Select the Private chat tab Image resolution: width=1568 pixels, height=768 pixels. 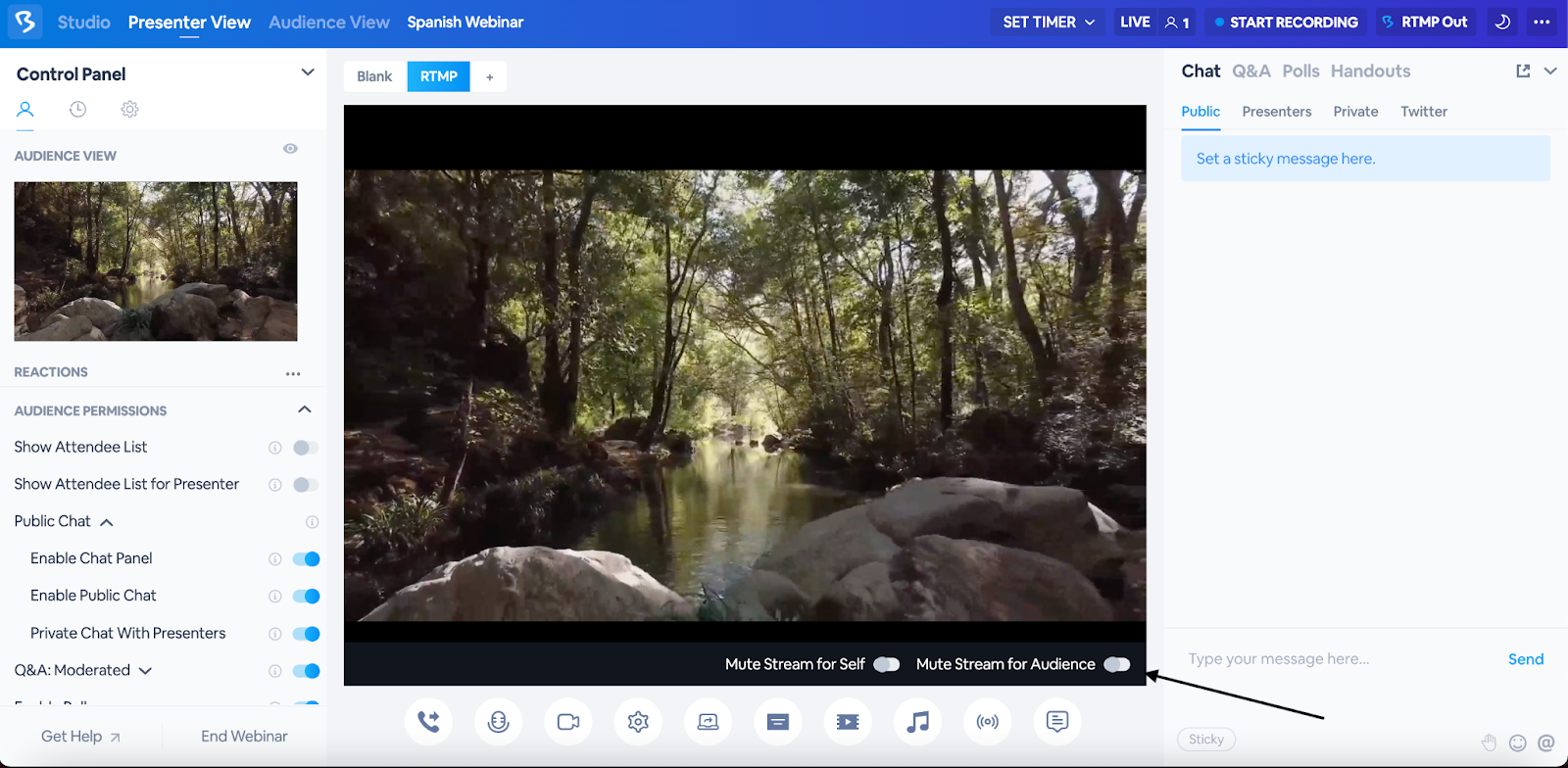1356,112
